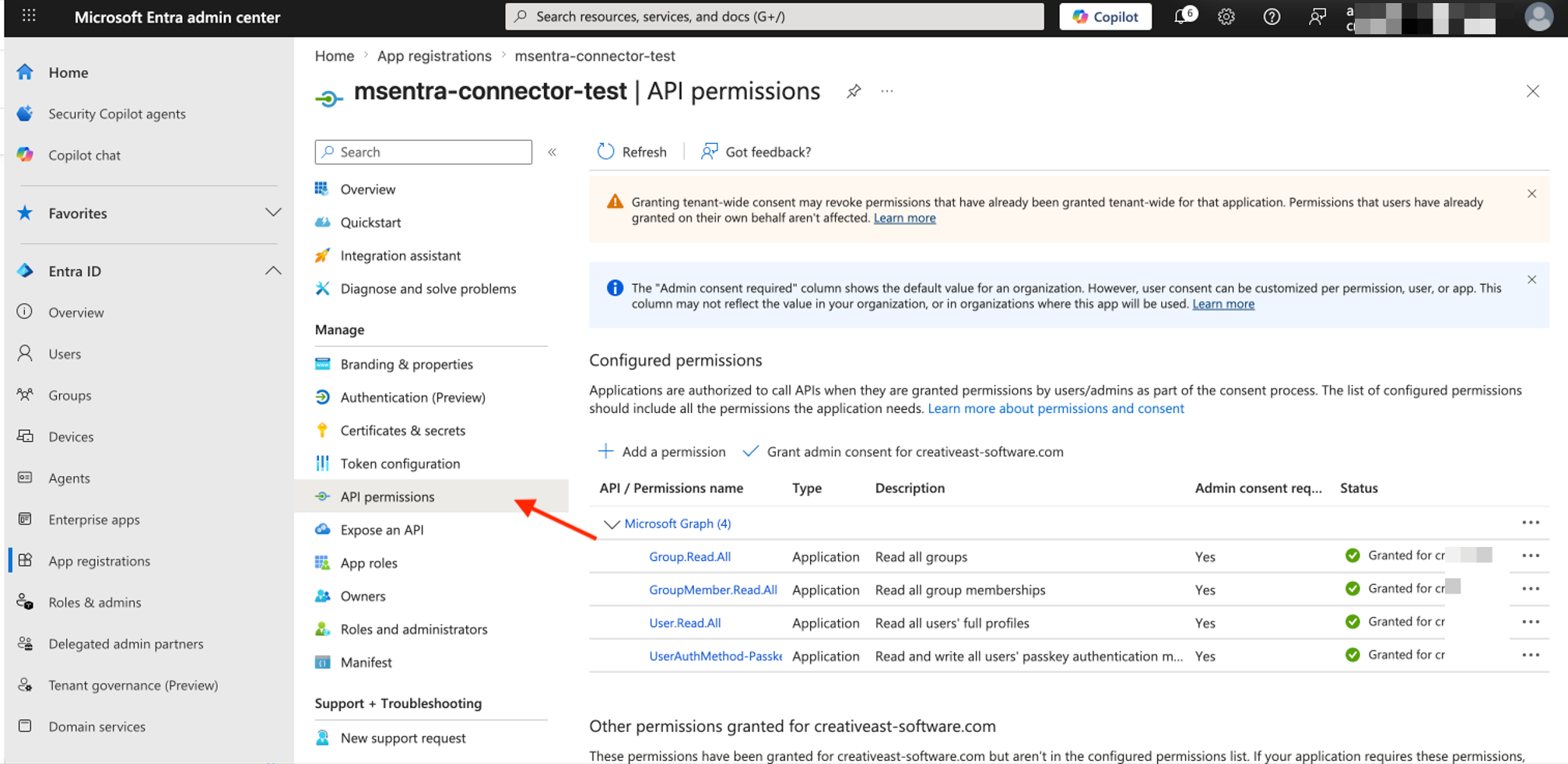Screen dimensions: 1568x764
Task: Close the API permissions blade
Action: tap(1532, 91)
